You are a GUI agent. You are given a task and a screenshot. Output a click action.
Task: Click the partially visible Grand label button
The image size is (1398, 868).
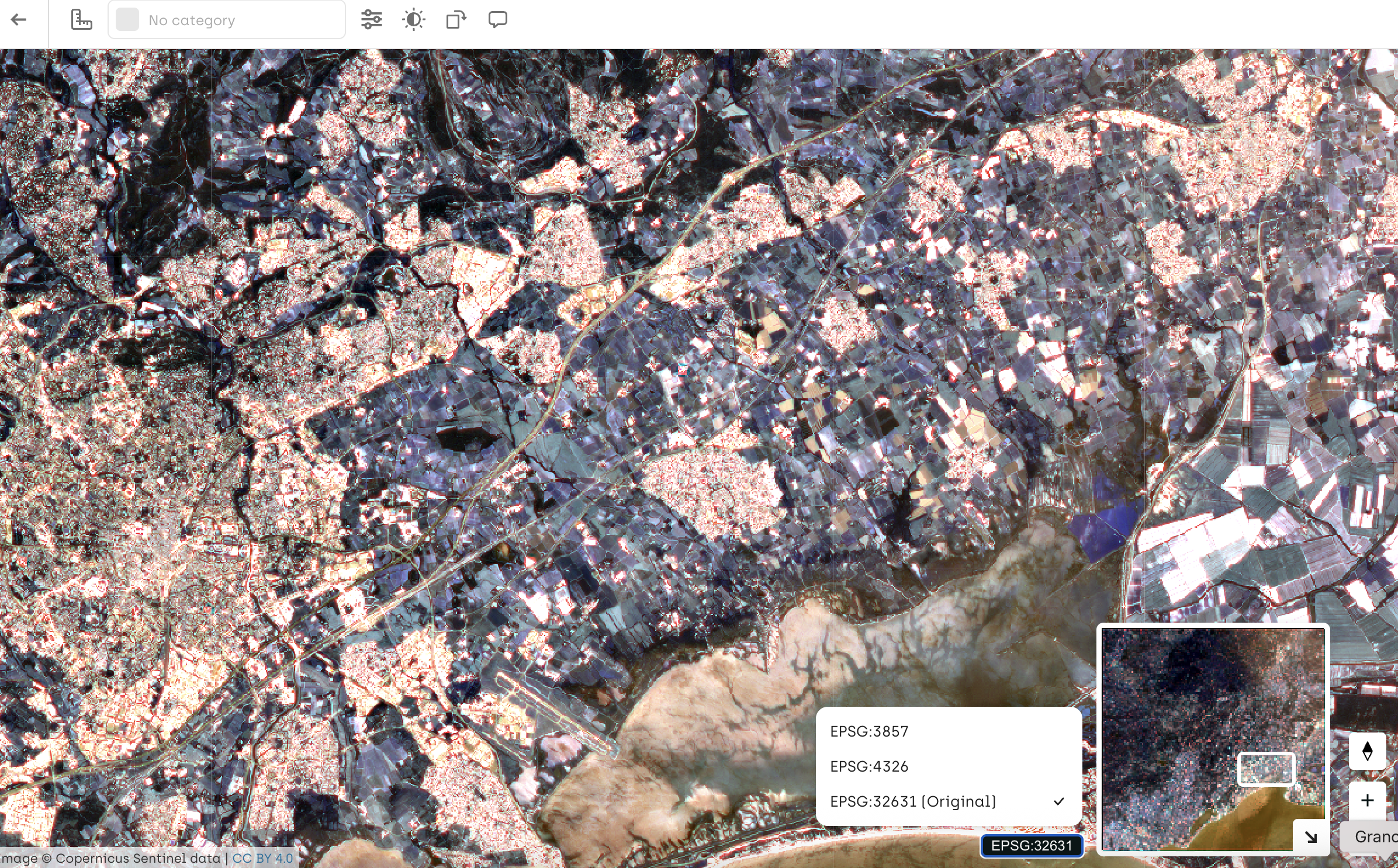click(1373, 836)
